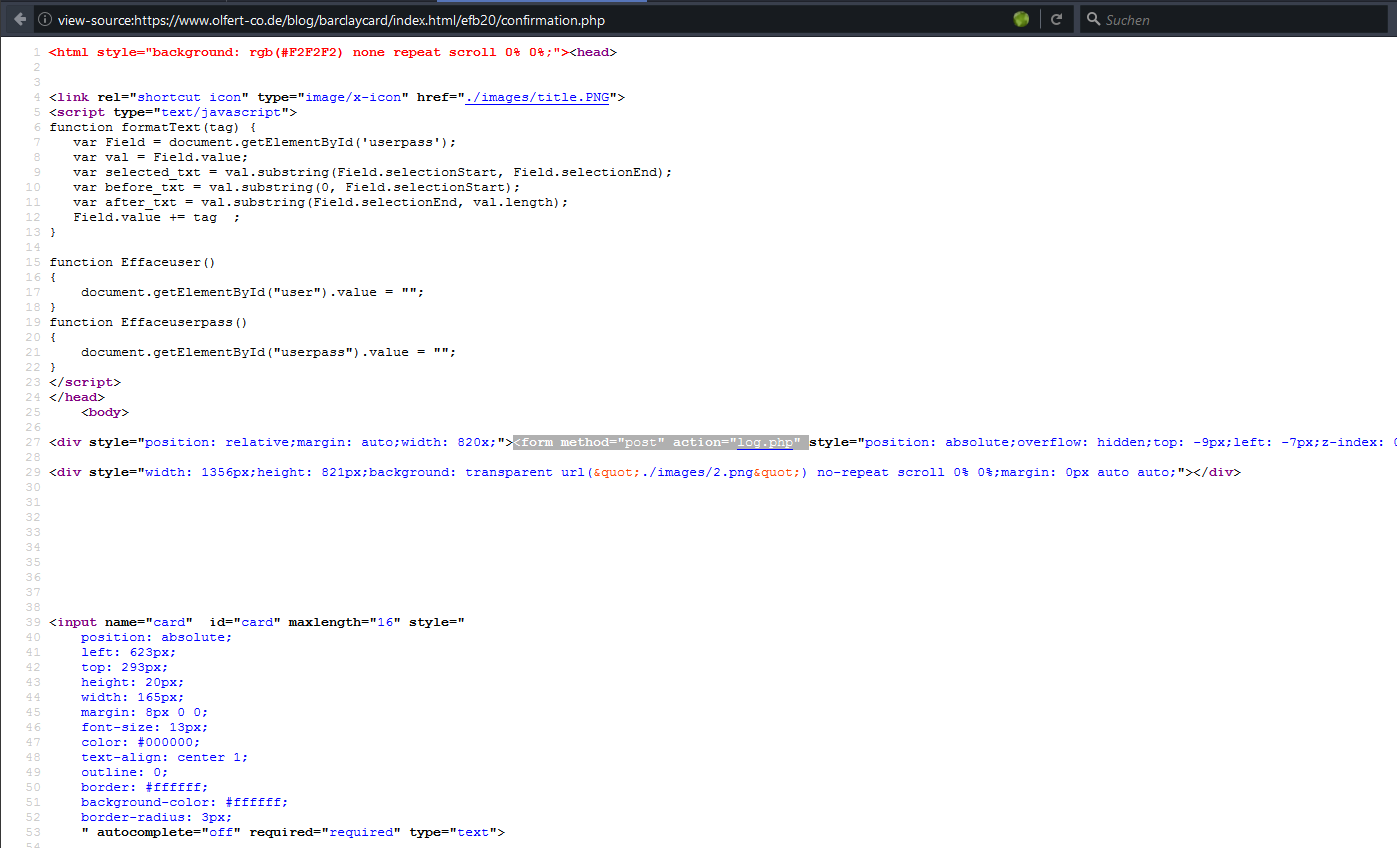Click the script type="text/javascript" line
The height and width of the screenshot is (848, 1397).
173,112
